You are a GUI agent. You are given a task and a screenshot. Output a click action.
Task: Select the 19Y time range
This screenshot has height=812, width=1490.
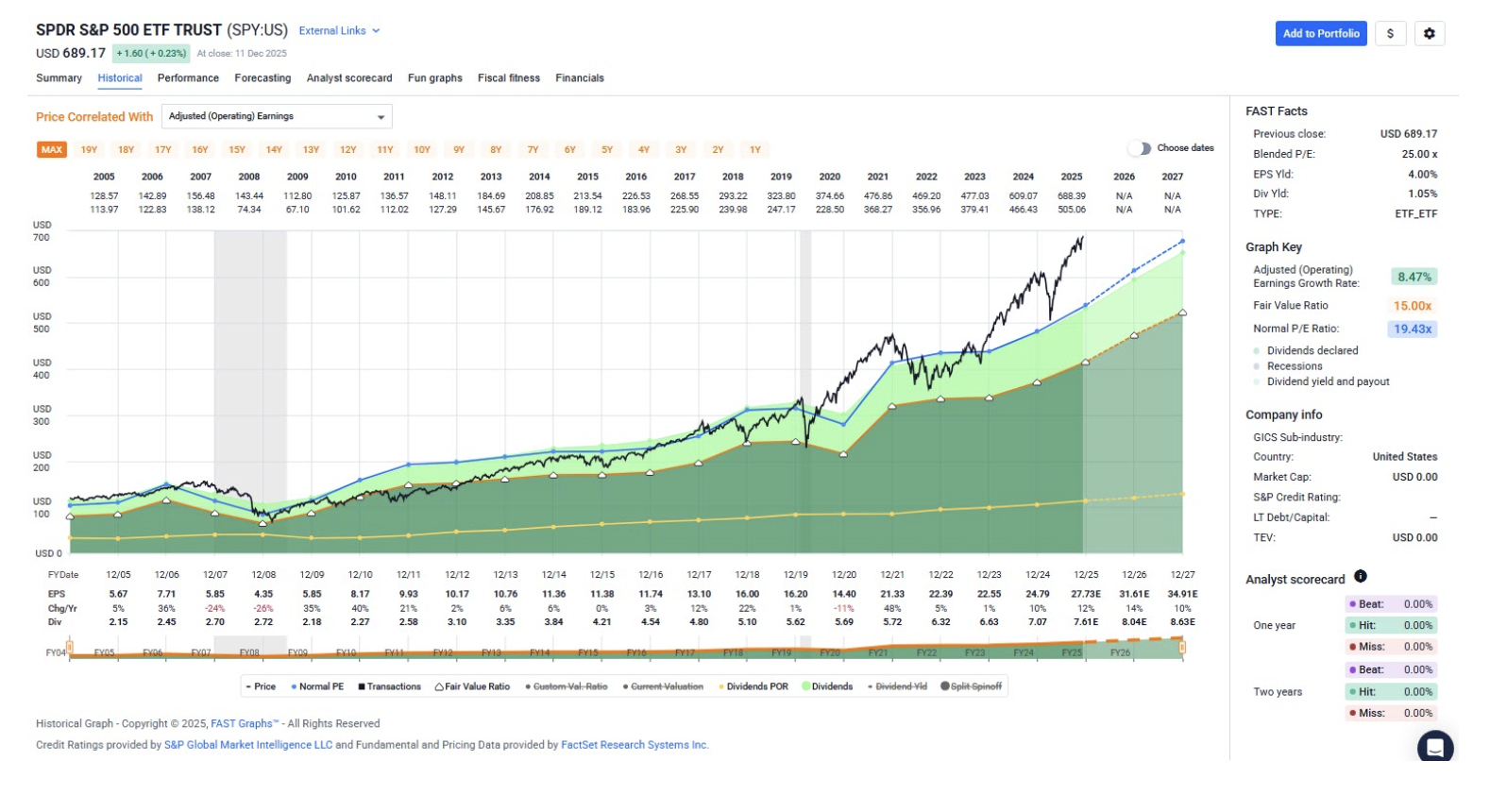click(89, 149)
